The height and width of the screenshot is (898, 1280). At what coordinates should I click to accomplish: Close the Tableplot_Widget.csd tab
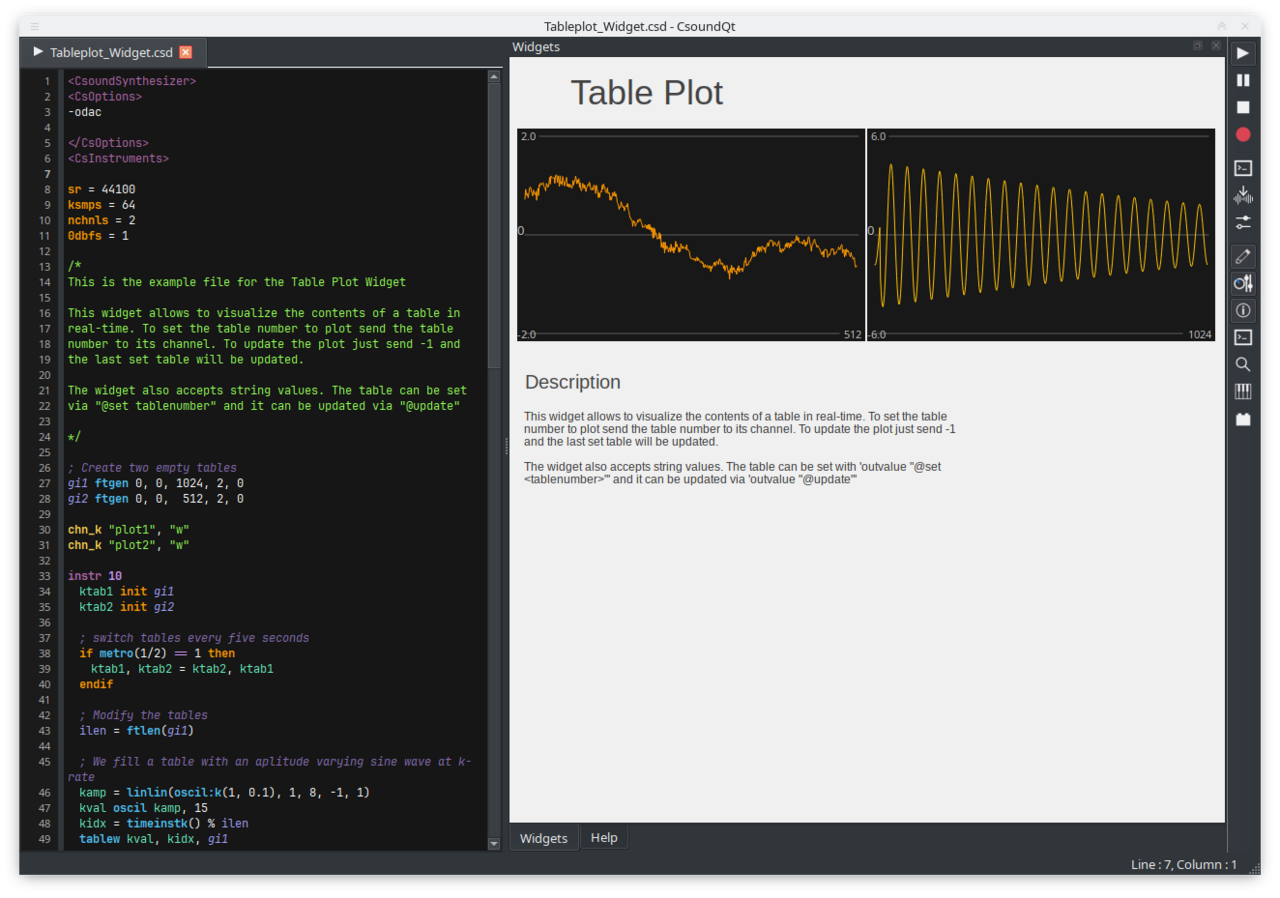tap(185, 52)
